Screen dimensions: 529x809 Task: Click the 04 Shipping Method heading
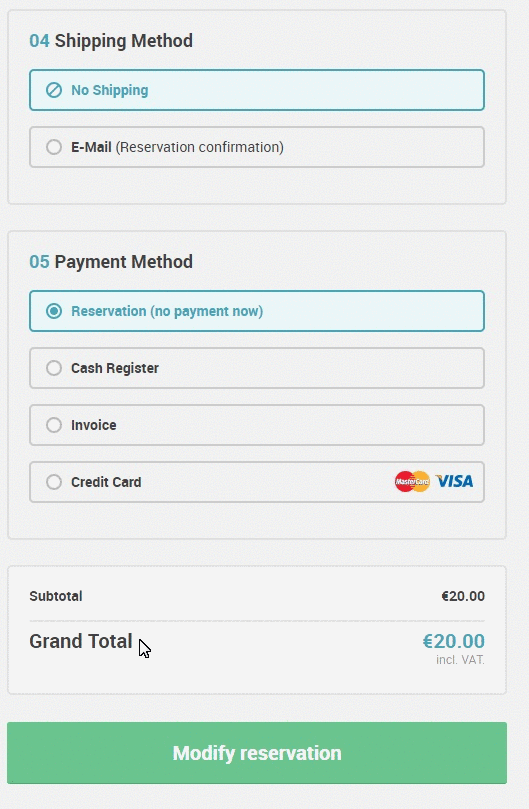[x=111, y=41]
